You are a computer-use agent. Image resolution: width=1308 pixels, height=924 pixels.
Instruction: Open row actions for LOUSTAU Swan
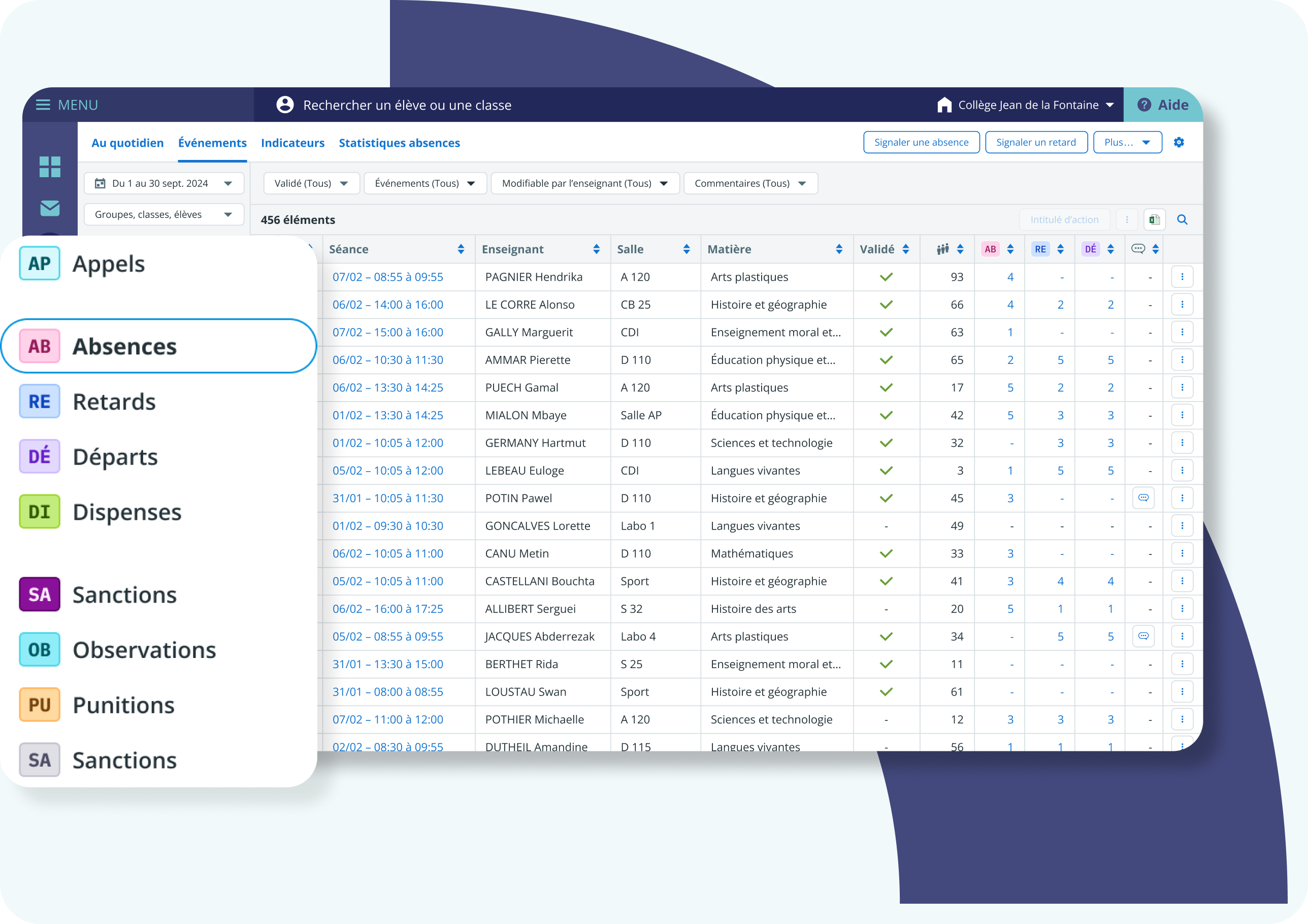click(1182, 692)
